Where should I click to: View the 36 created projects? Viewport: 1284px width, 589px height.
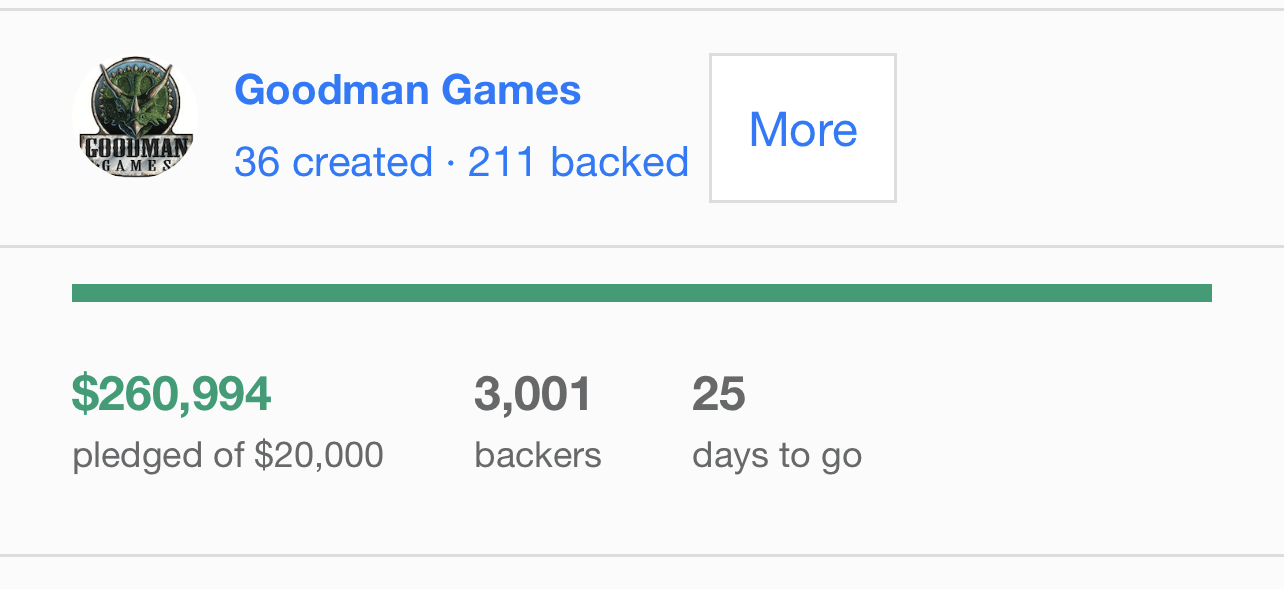[333, 162]
